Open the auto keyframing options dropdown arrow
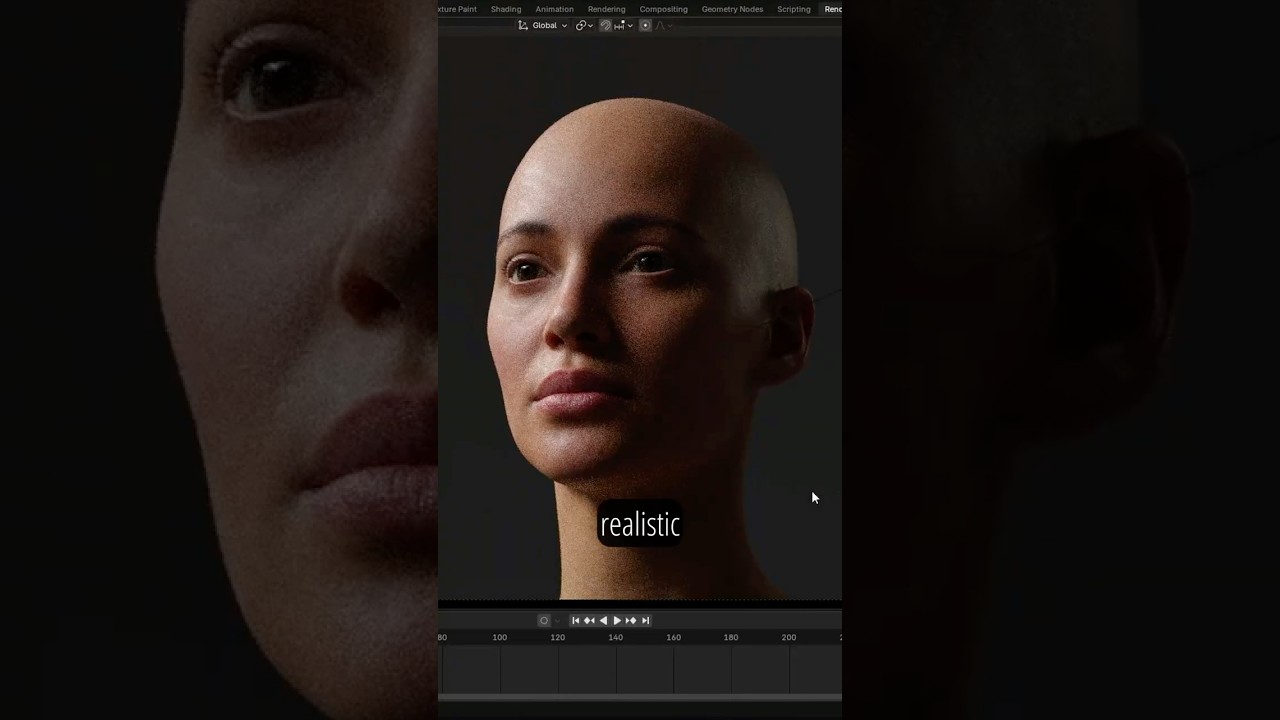The image size is (1280, 720). tap(557, 620)
